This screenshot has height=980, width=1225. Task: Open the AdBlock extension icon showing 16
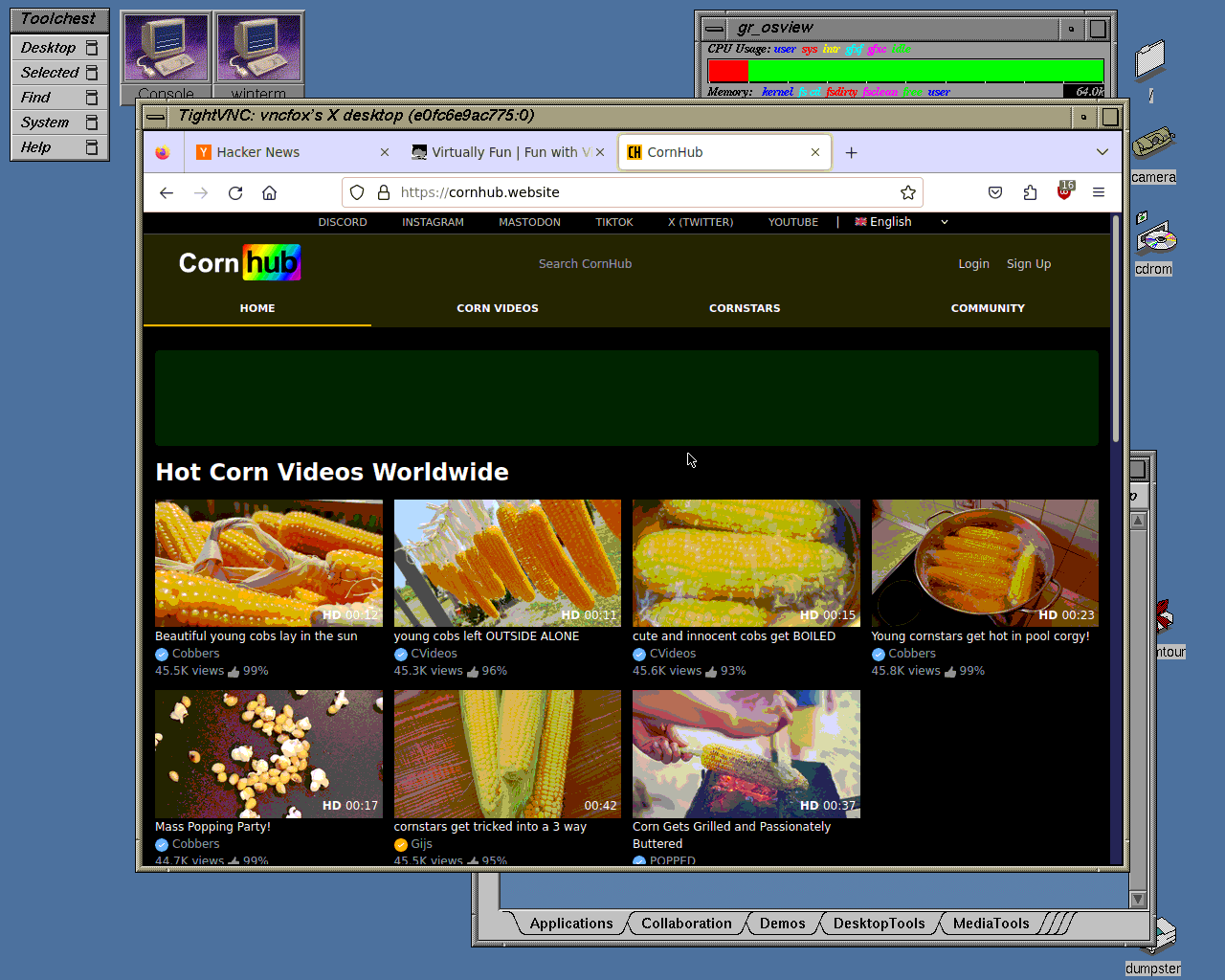coord(1063,192)
